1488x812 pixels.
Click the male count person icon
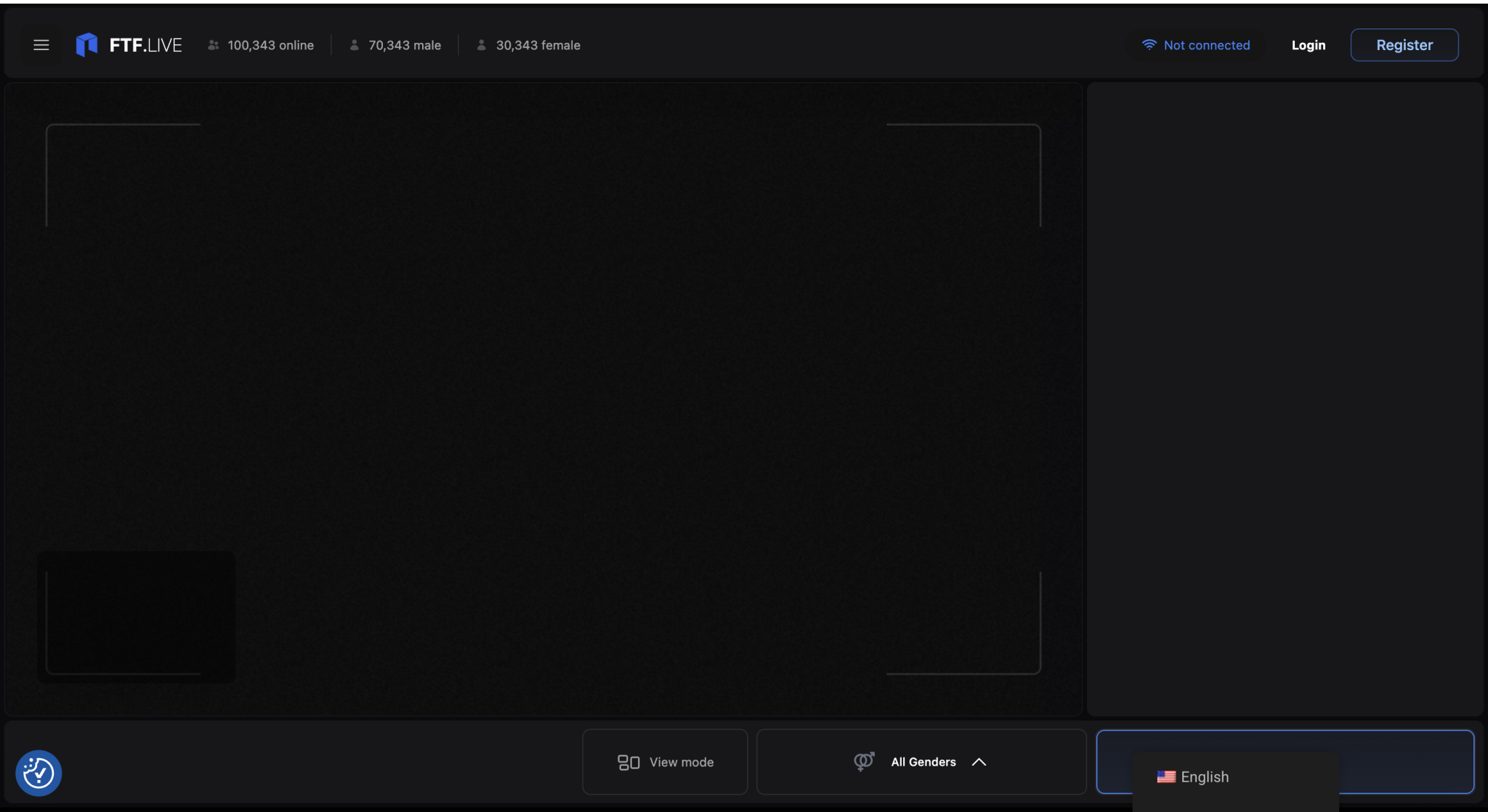point(355,45)
